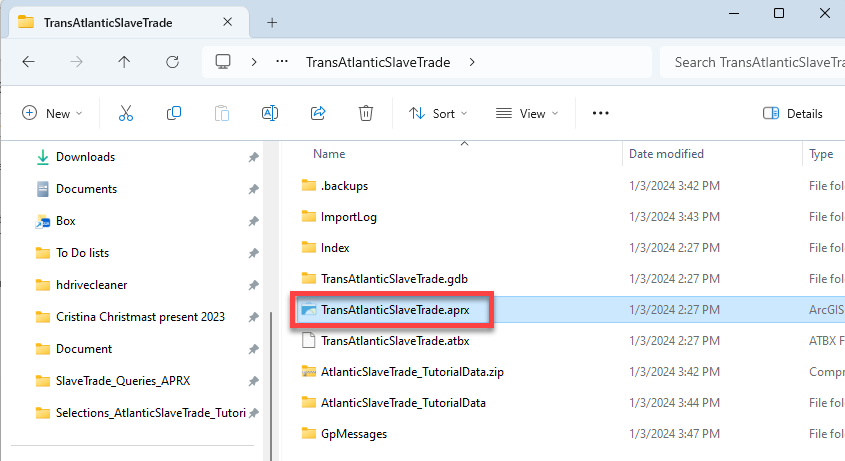Viewport: 845px width, 461px height.
Task: Open the View dropdown menu
Action: 527,113
